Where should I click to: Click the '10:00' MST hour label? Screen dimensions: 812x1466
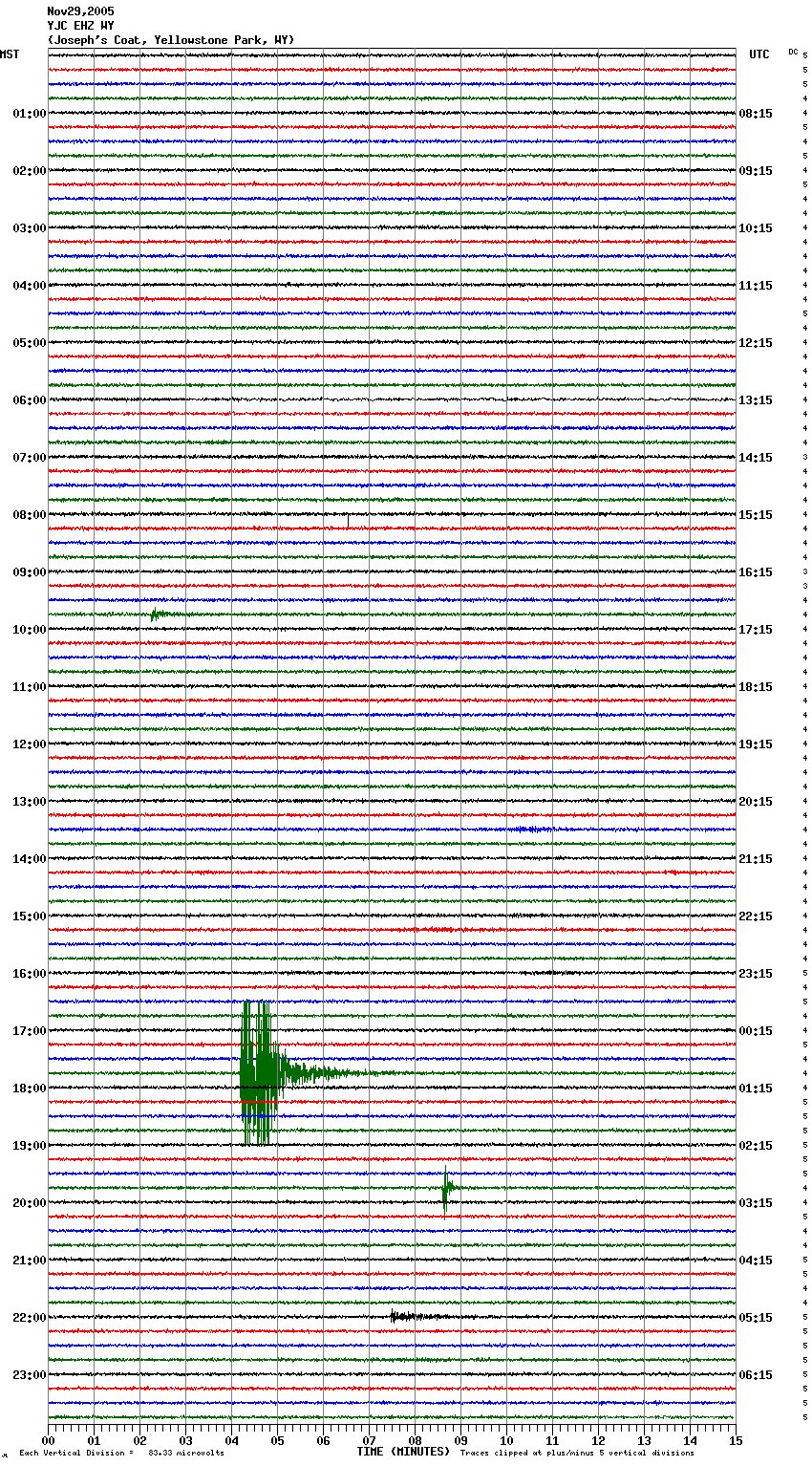tap(29, 630)
